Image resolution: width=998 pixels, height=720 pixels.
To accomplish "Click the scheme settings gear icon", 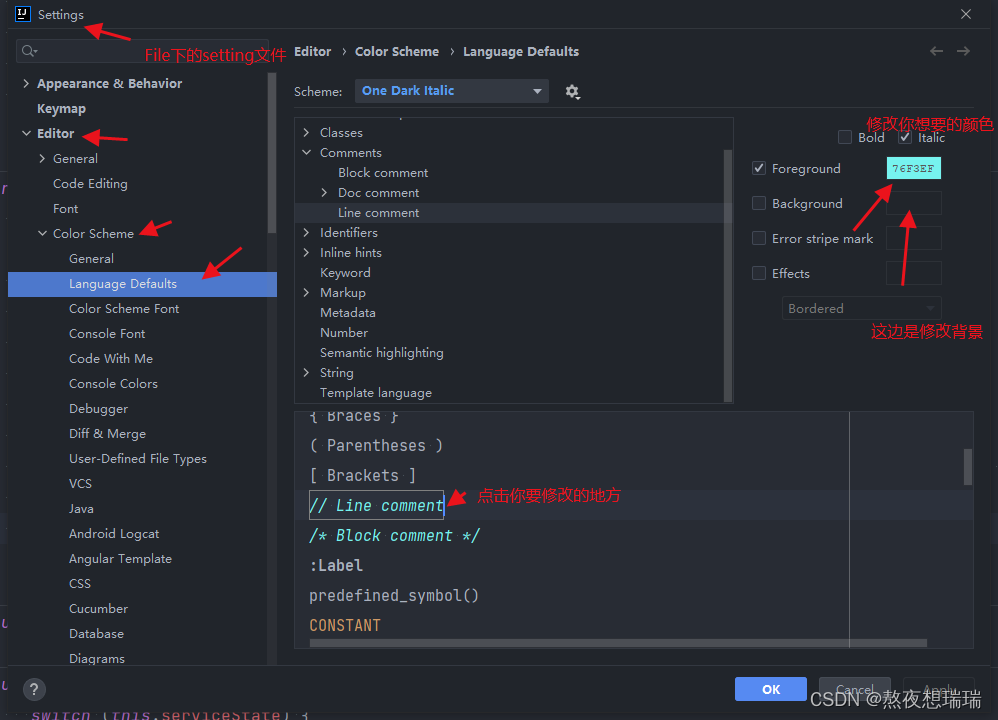I will 572,92.
